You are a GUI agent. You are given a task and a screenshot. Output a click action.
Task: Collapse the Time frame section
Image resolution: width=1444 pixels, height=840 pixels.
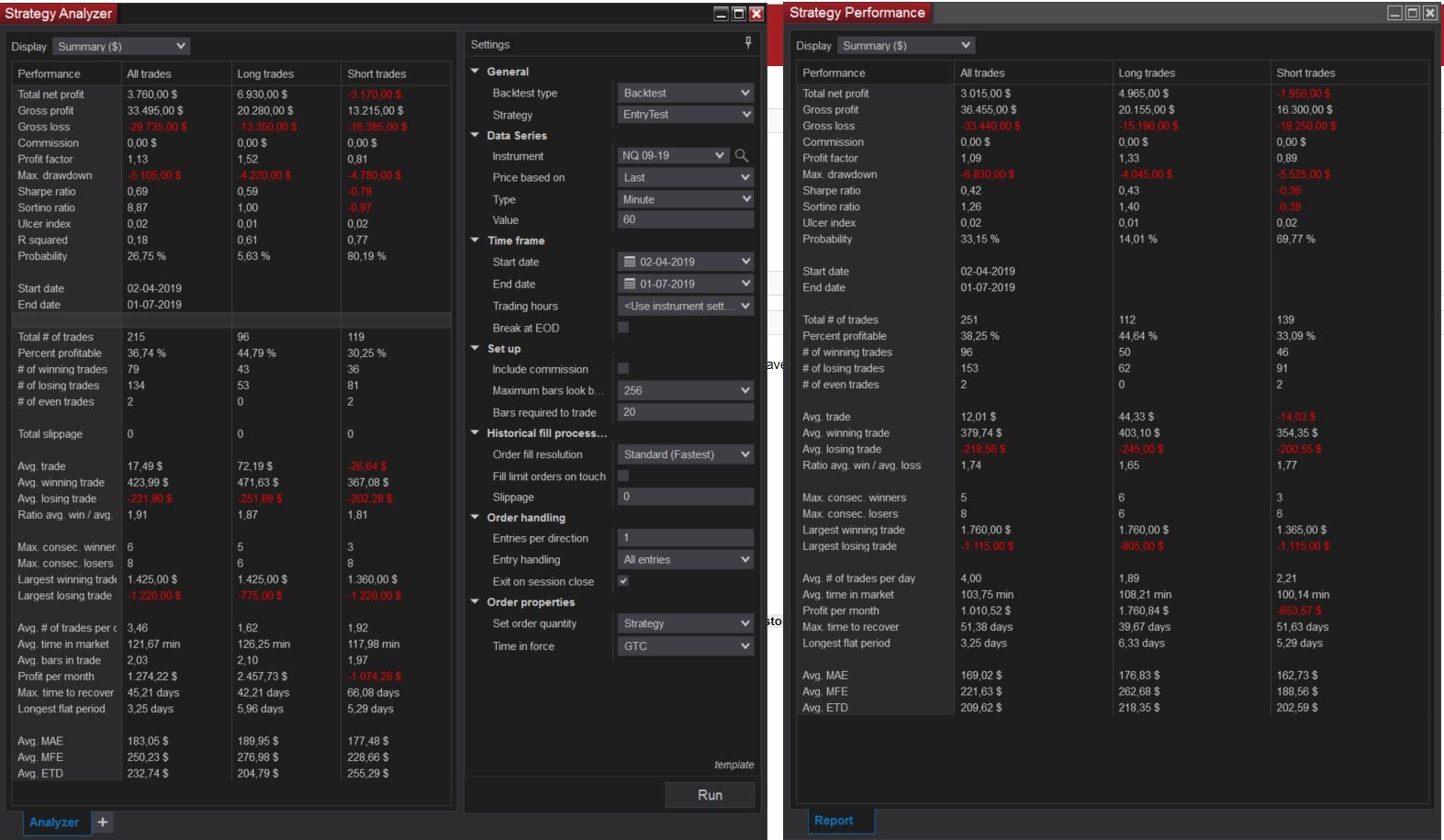(476, 240)
